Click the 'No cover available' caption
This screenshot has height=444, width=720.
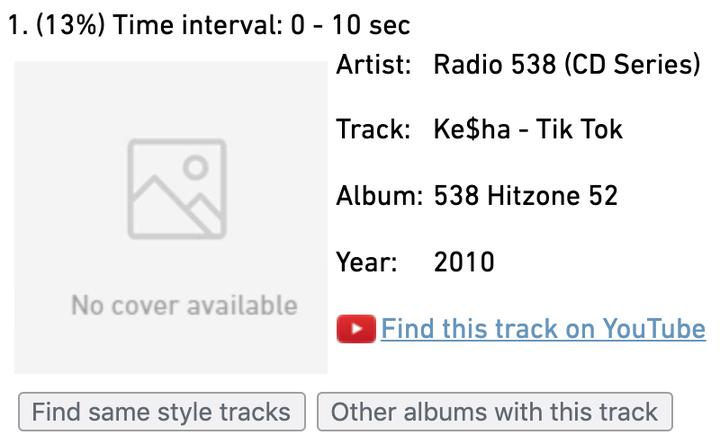coord(184,305)
